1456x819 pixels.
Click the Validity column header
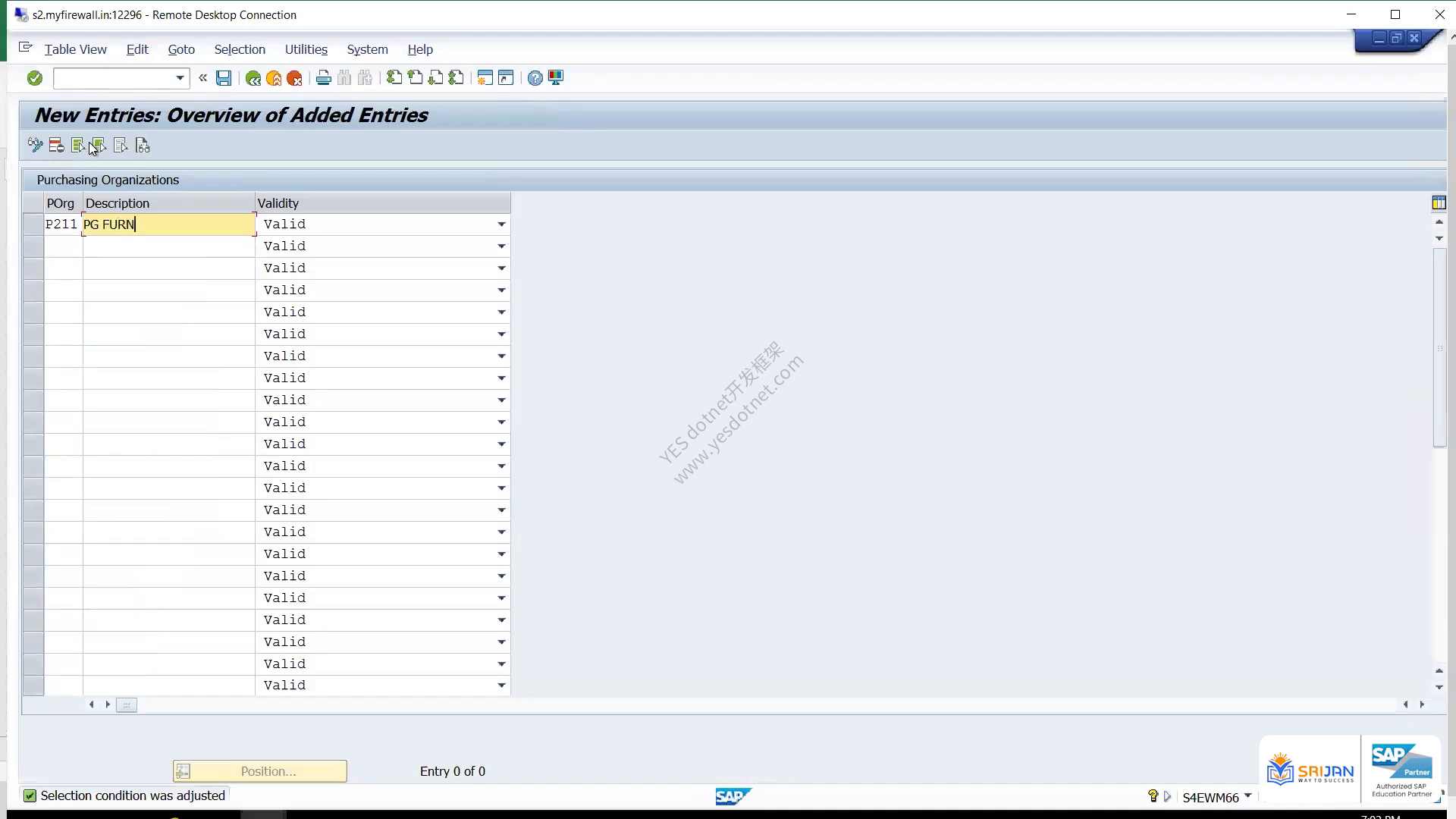pos(383,203)
